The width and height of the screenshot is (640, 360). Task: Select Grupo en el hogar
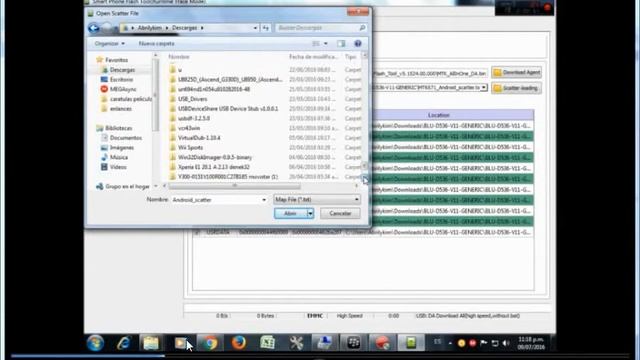pos(127,187)
